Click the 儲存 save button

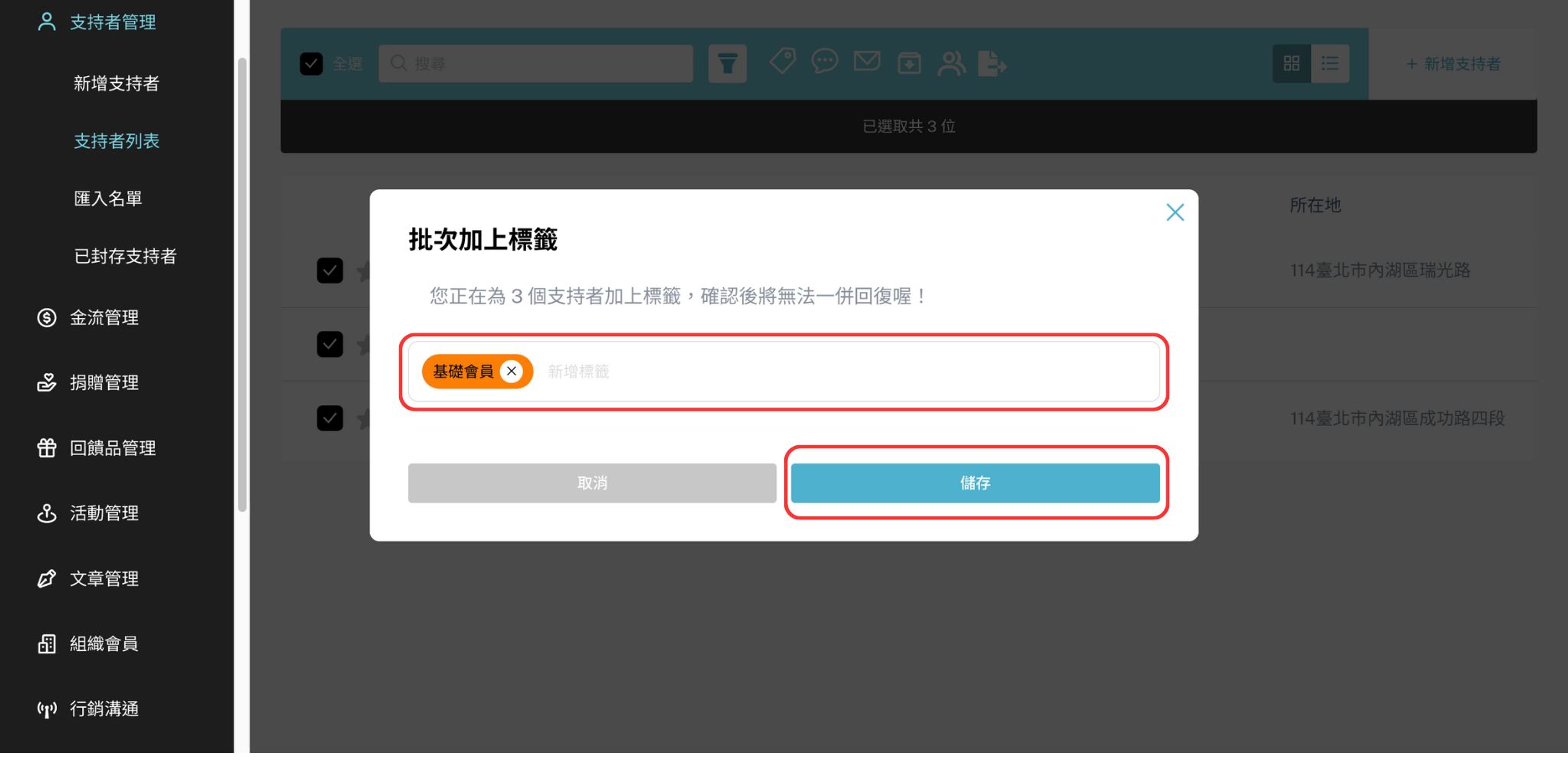pyautogui.click(x=975, y=482)
